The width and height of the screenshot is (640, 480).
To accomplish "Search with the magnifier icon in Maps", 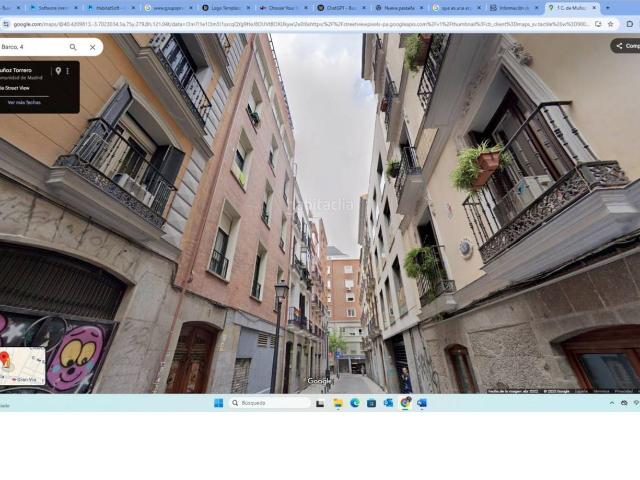I will pyautogui.click(x=73, y=47).
